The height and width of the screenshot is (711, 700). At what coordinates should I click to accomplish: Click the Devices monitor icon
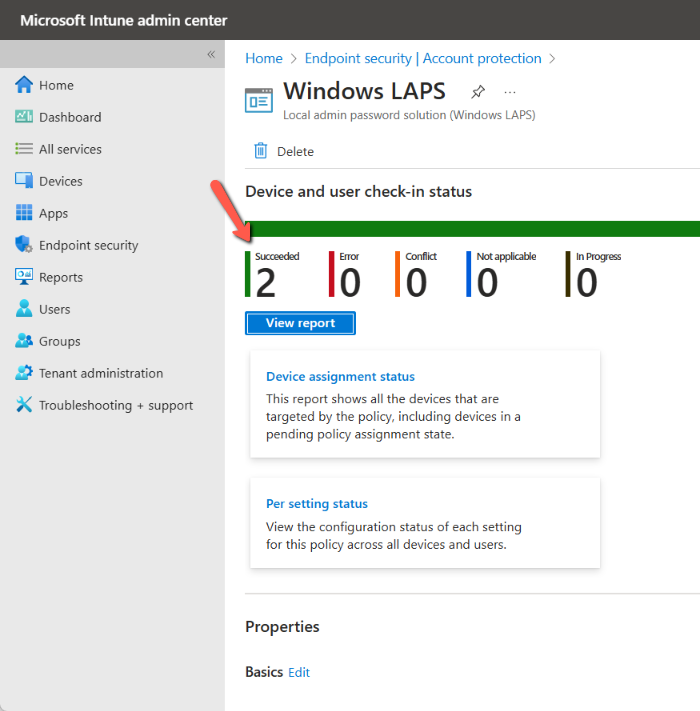coord(24,180)
